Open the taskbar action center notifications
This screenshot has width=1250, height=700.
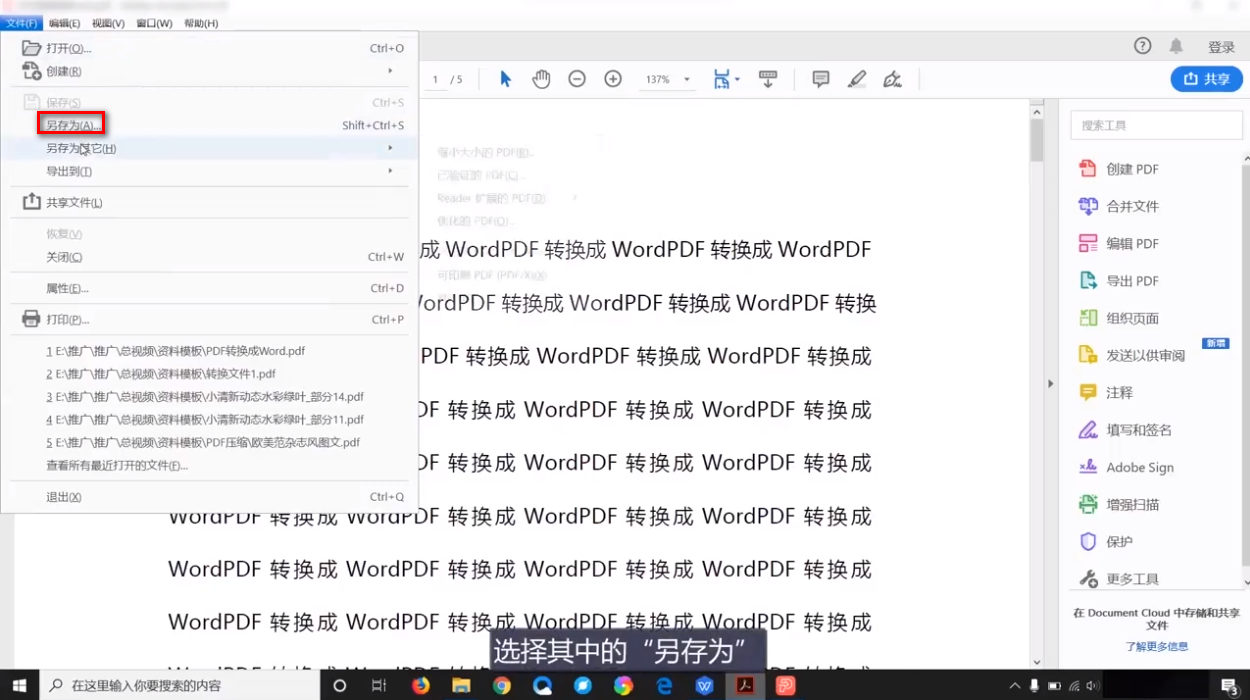coord(1229,686)
